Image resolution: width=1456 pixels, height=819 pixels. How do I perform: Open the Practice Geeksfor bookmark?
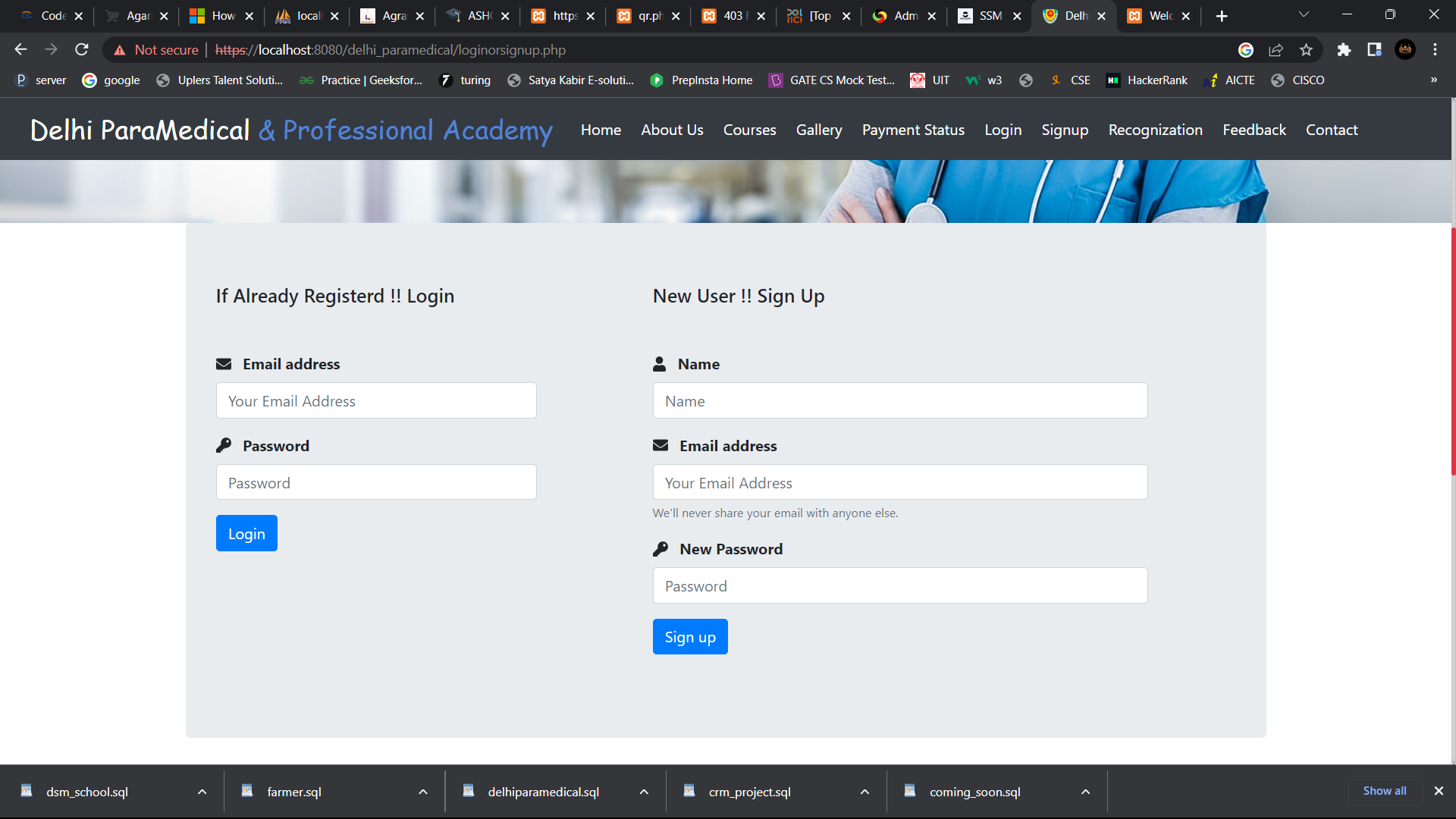pyautogui.click(x=361, y=80)
